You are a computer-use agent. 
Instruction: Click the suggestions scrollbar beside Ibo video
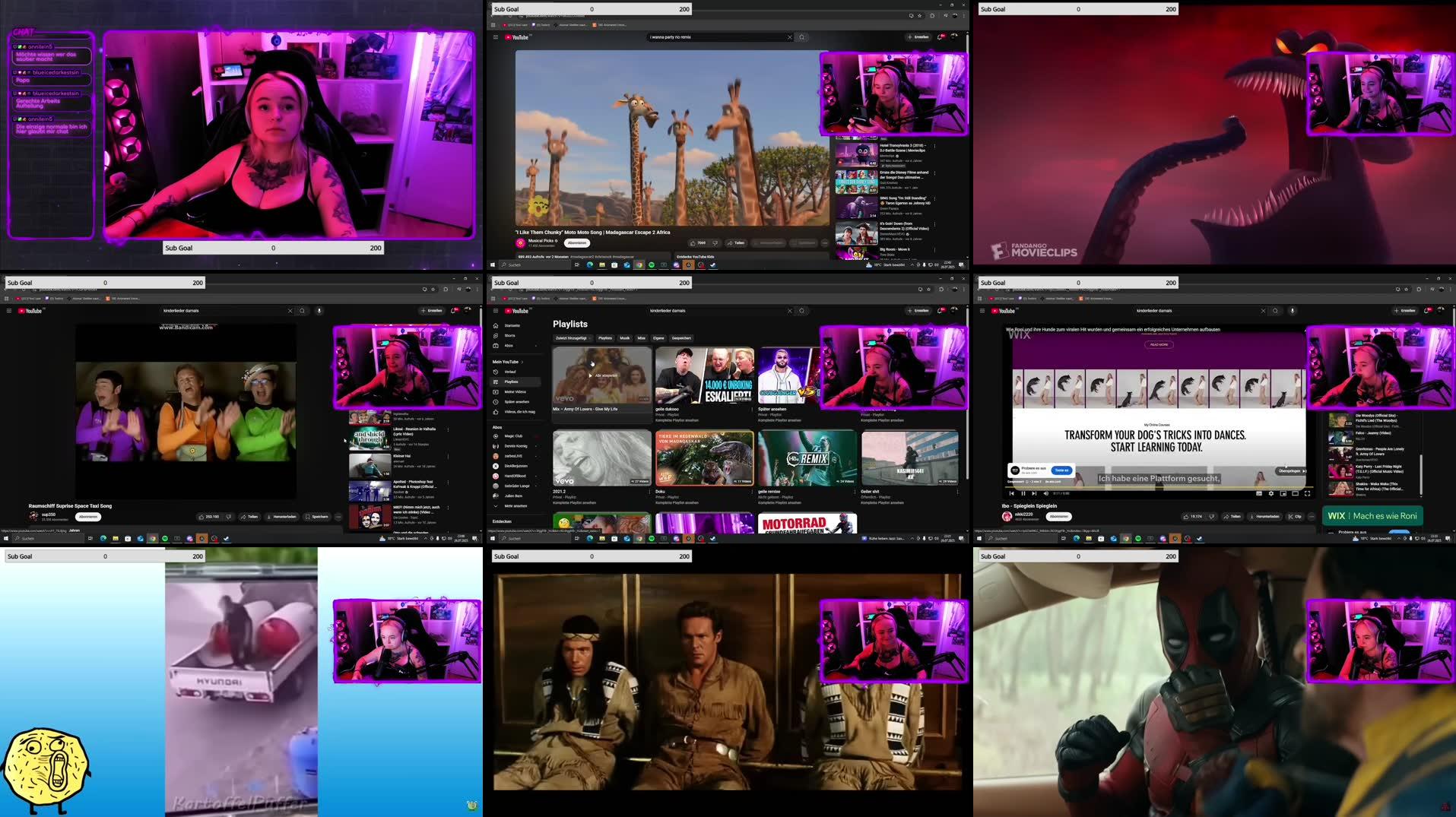point(1420,477)
